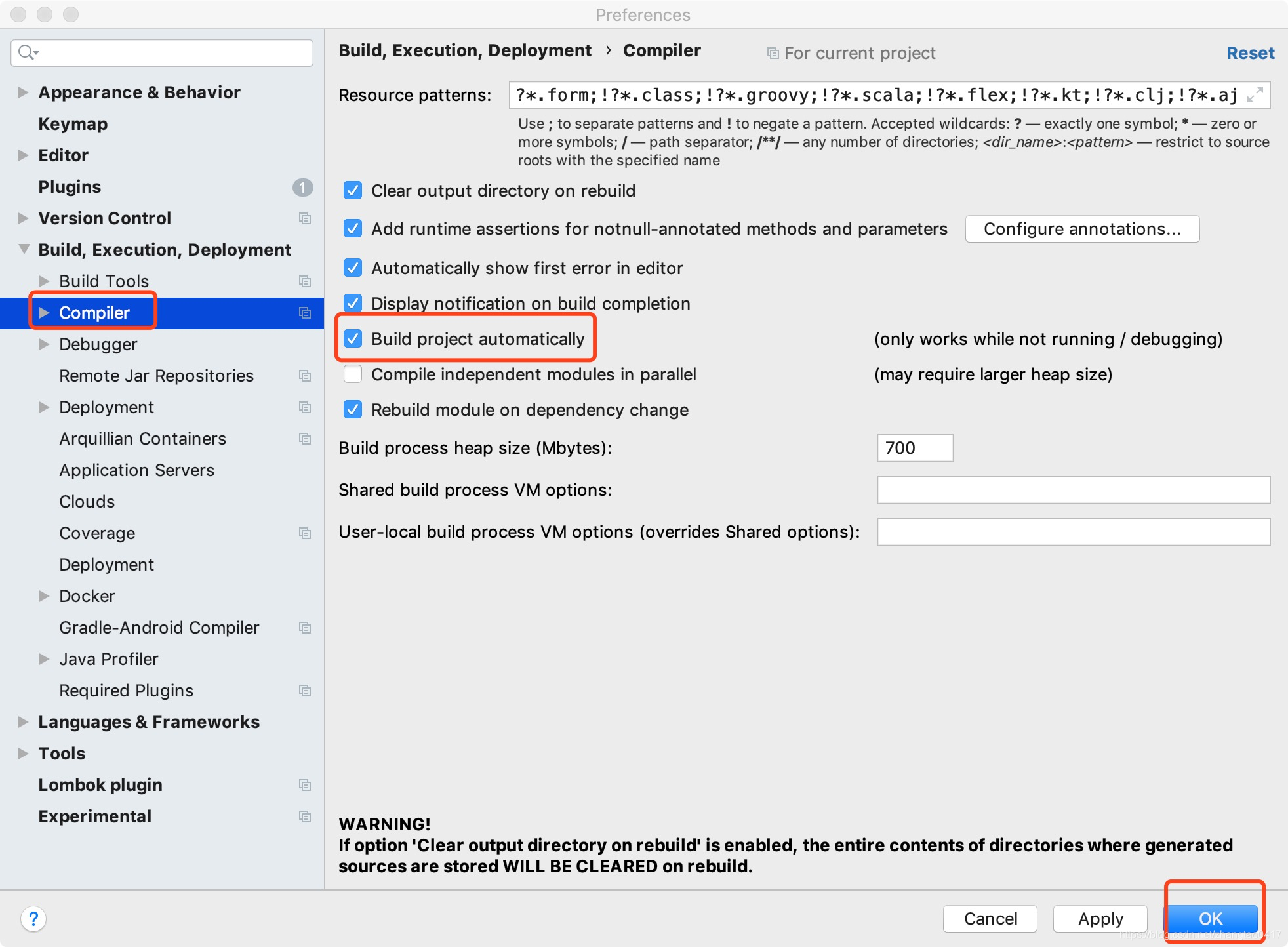Screen dimensions: 1288x947
Task: Collapse Build, Execution, Deployment tree node
Action: 24,249
